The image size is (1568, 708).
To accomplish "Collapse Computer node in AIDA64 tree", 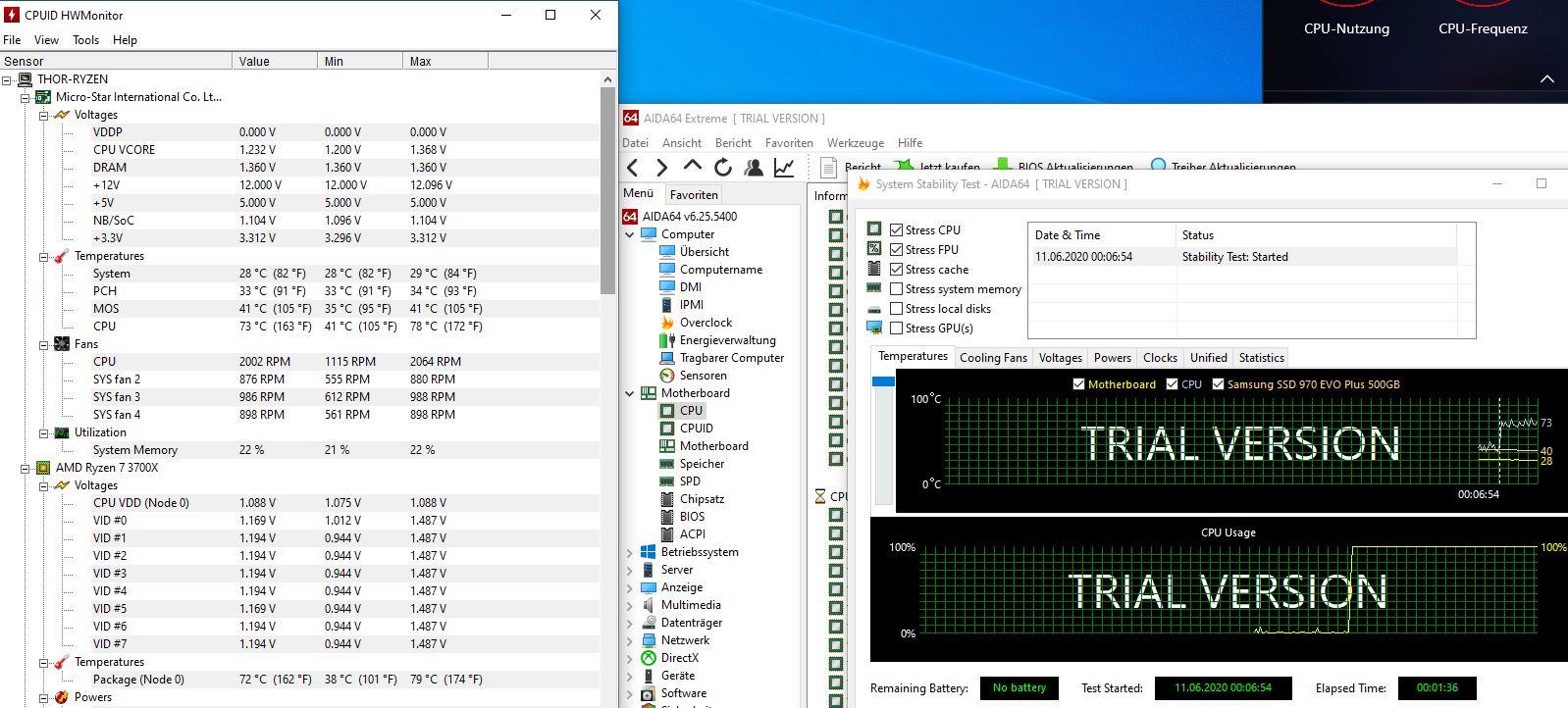I will coord(630,234).
